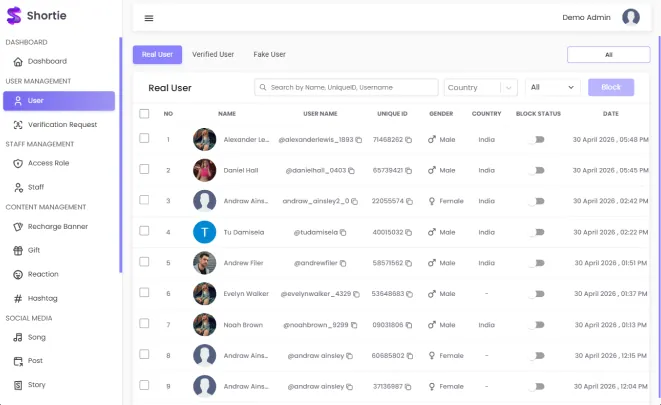Open the All status filter dropdown
This screenshot has height=405, width=661.
click(x=553, y=87)
